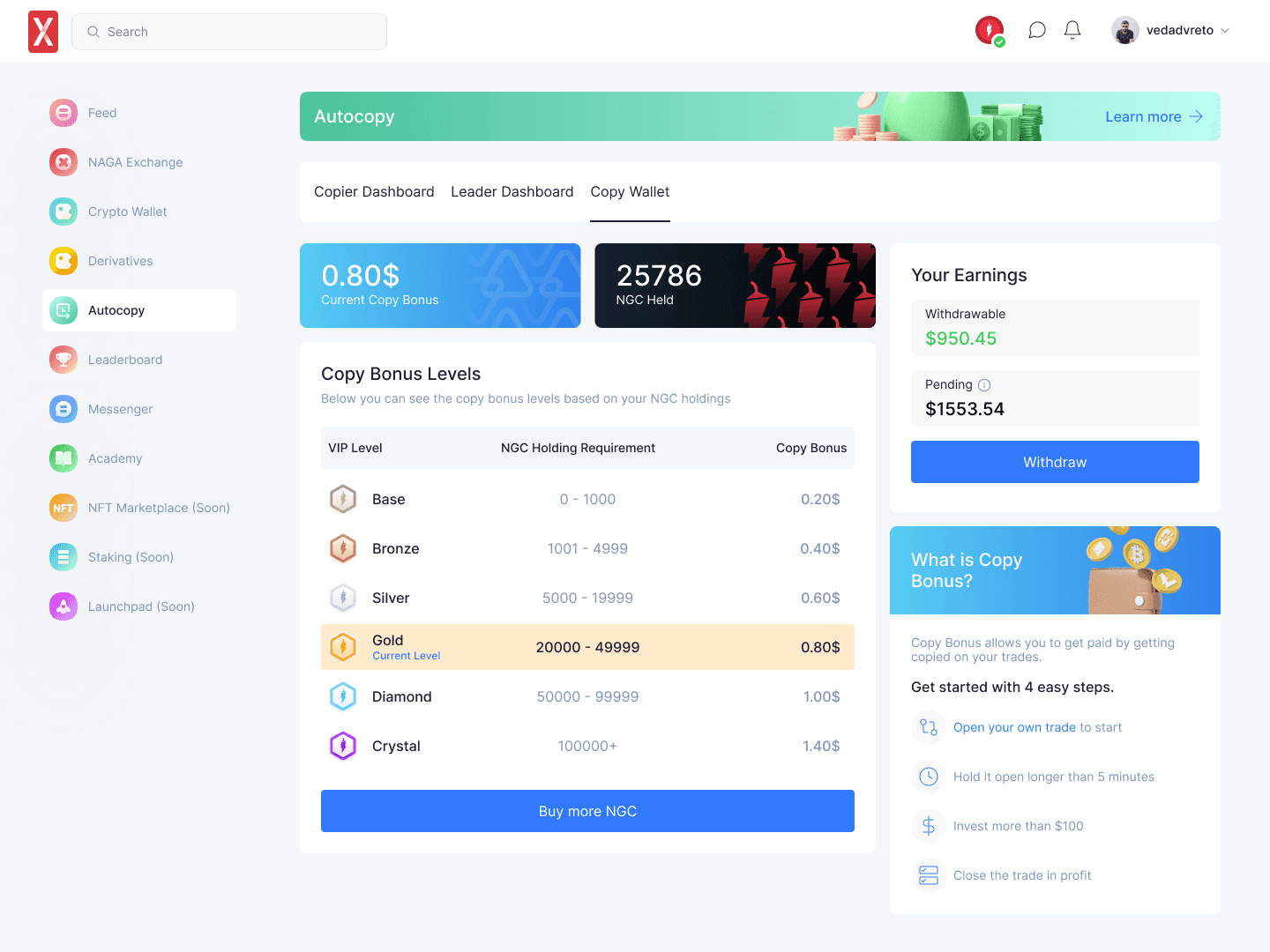1270x952 pixels.
Task: Click the Autocopy sidebar icon
Action: 63,310
